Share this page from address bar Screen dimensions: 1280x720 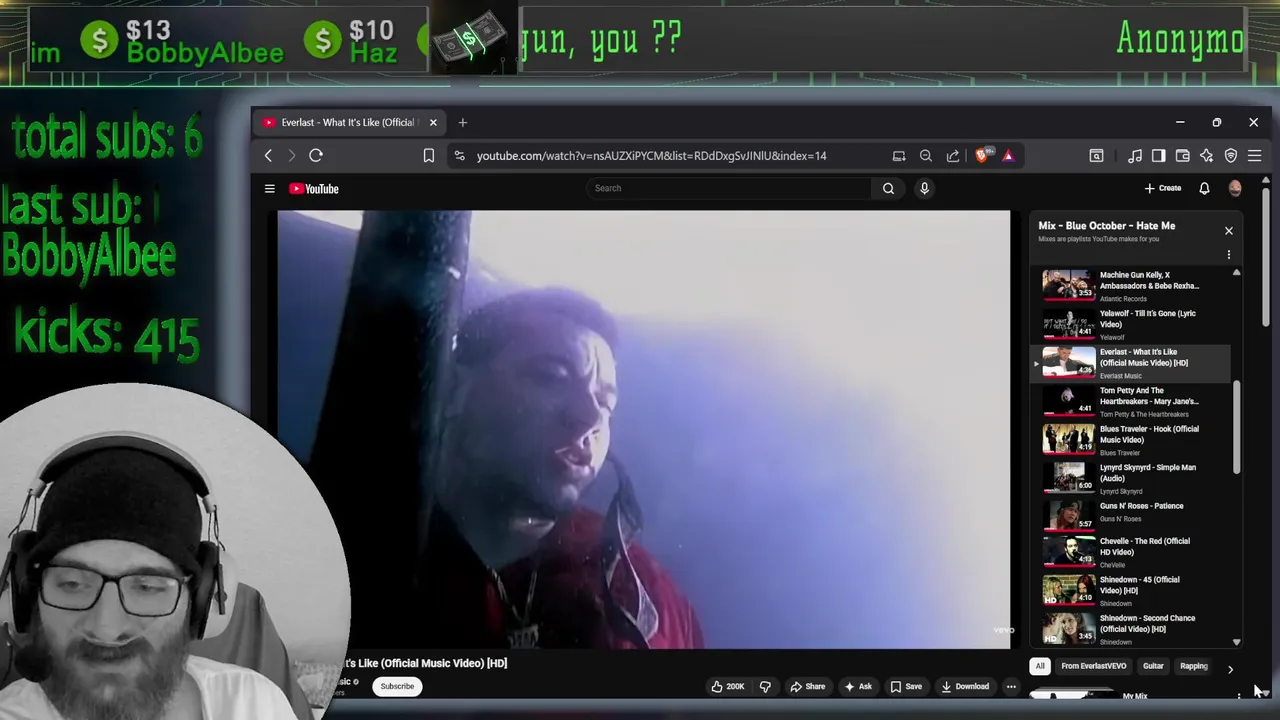(953, 156)
